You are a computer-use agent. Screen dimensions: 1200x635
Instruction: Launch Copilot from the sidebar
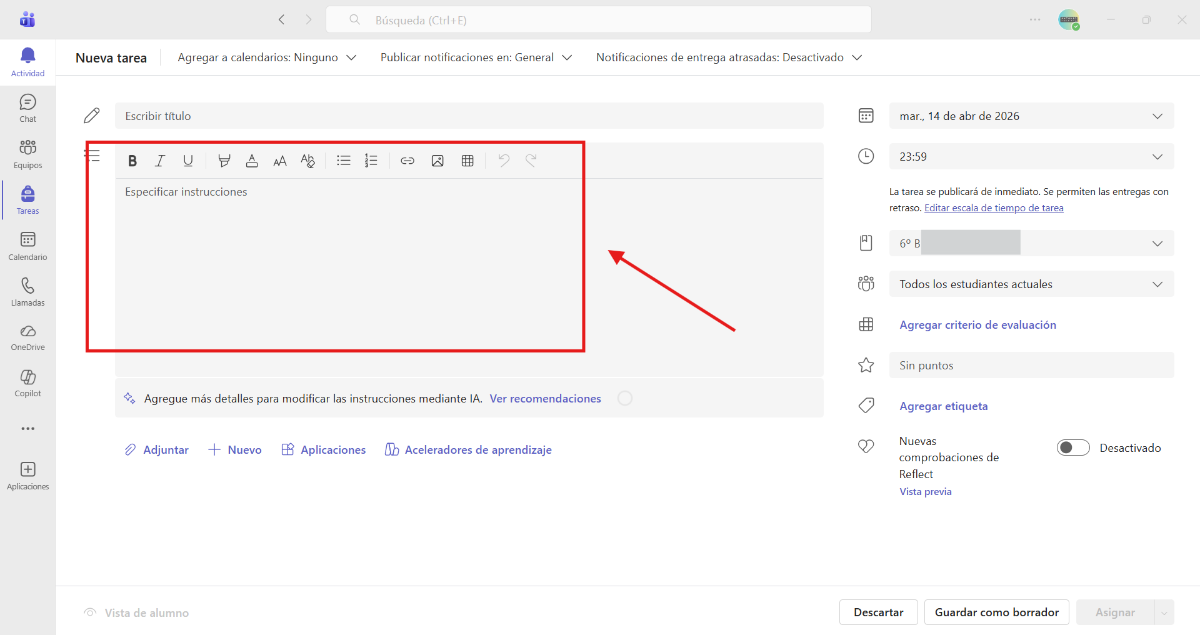[28, 383]
